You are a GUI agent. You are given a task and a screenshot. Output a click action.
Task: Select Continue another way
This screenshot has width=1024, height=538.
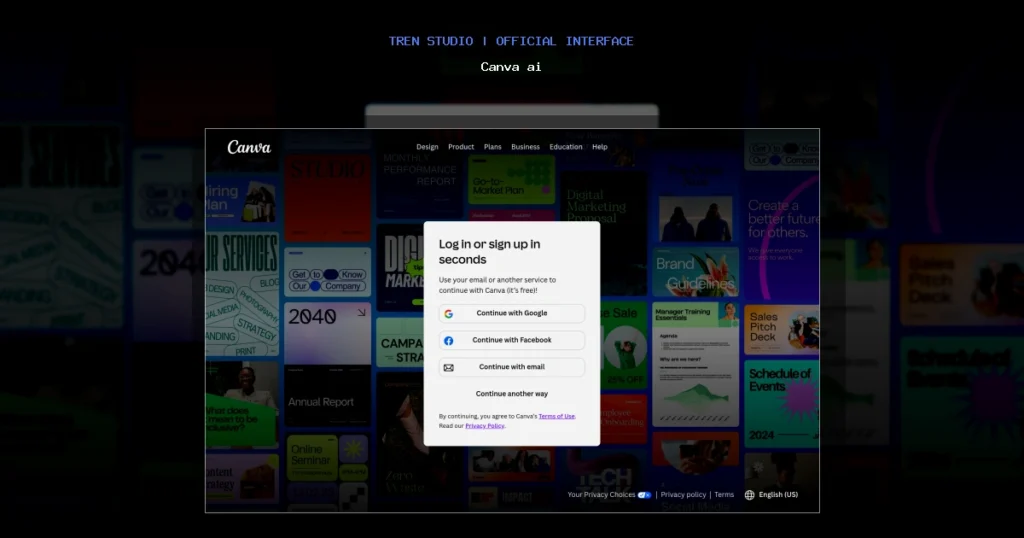tap(512, 394)
